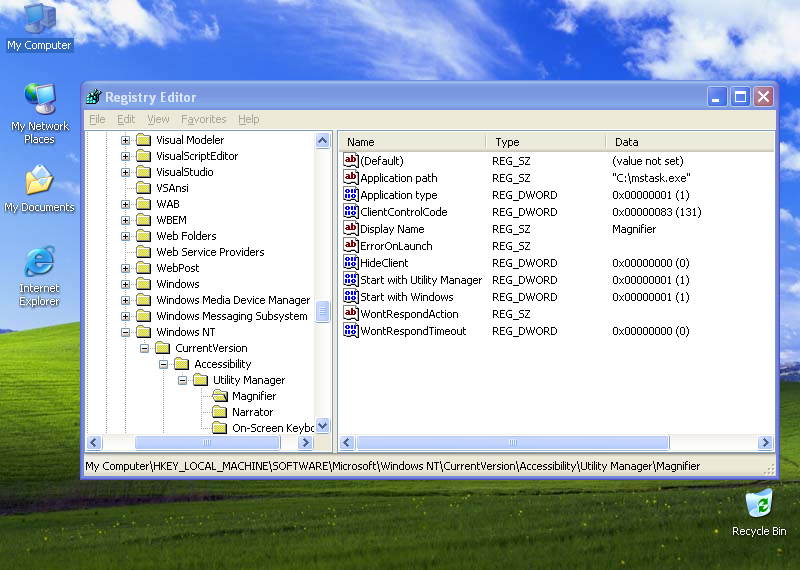Collapse the Accessibility key
Screen dimensions: 800x570
tap(163, 364)
